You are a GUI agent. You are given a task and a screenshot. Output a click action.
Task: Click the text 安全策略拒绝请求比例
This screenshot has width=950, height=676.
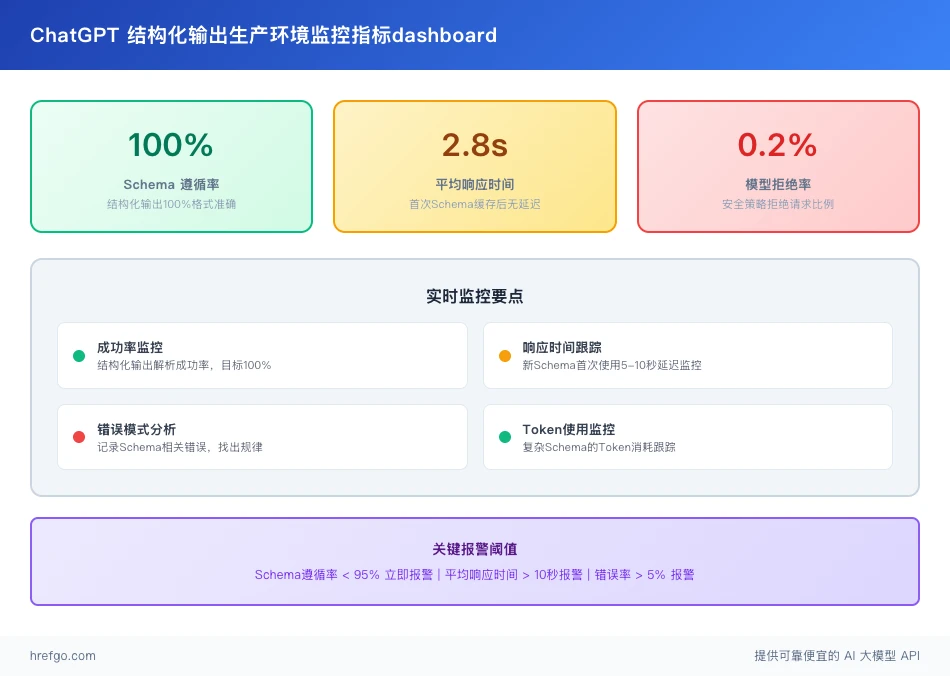click(778, 204)
